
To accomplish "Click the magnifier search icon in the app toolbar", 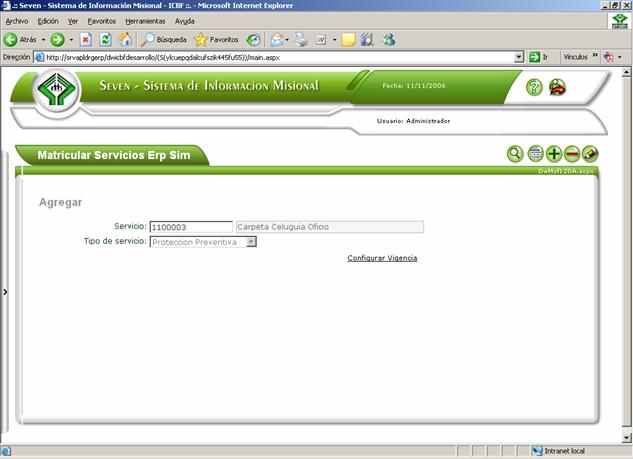I will click(x=515, y=154).
